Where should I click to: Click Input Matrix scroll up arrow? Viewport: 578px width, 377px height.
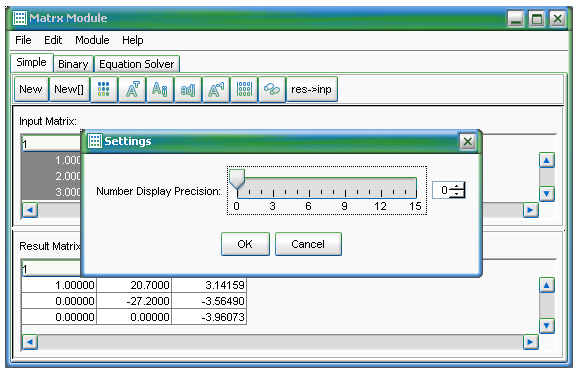[x=547, y=160]
